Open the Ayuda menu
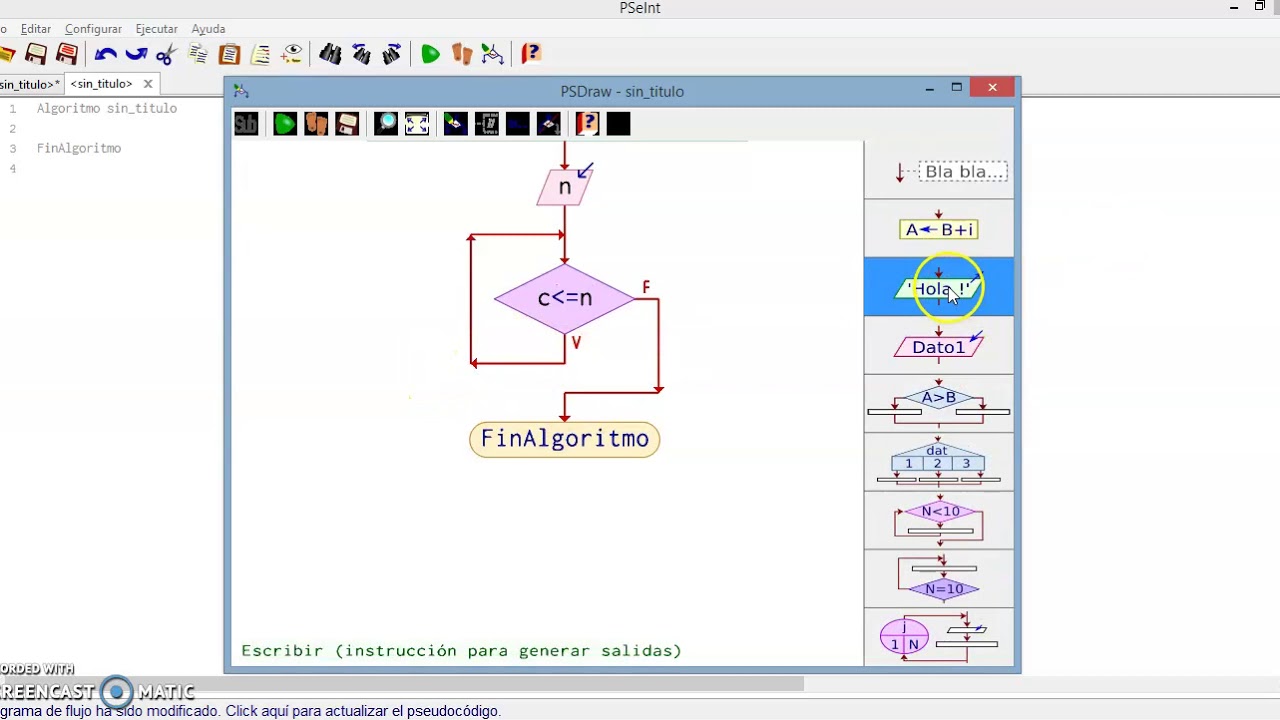 pyautogui.click(x=208, y=29)
